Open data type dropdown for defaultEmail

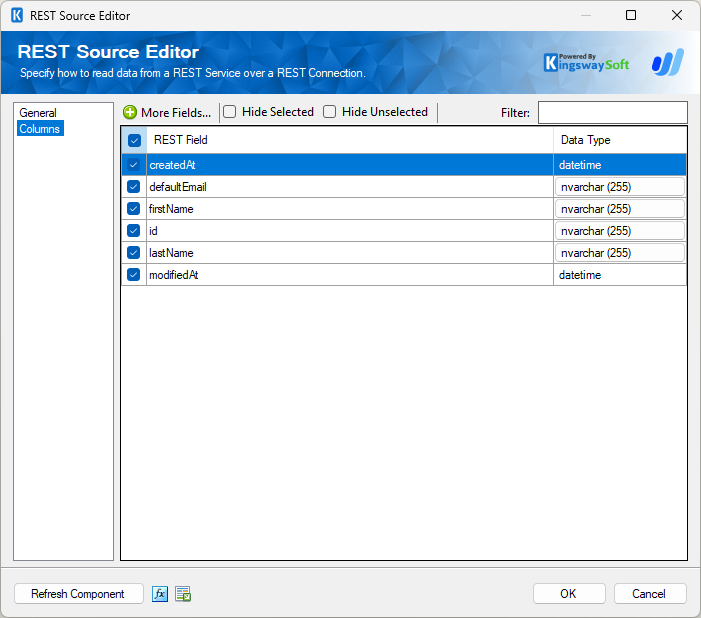[x=620, y=187]
